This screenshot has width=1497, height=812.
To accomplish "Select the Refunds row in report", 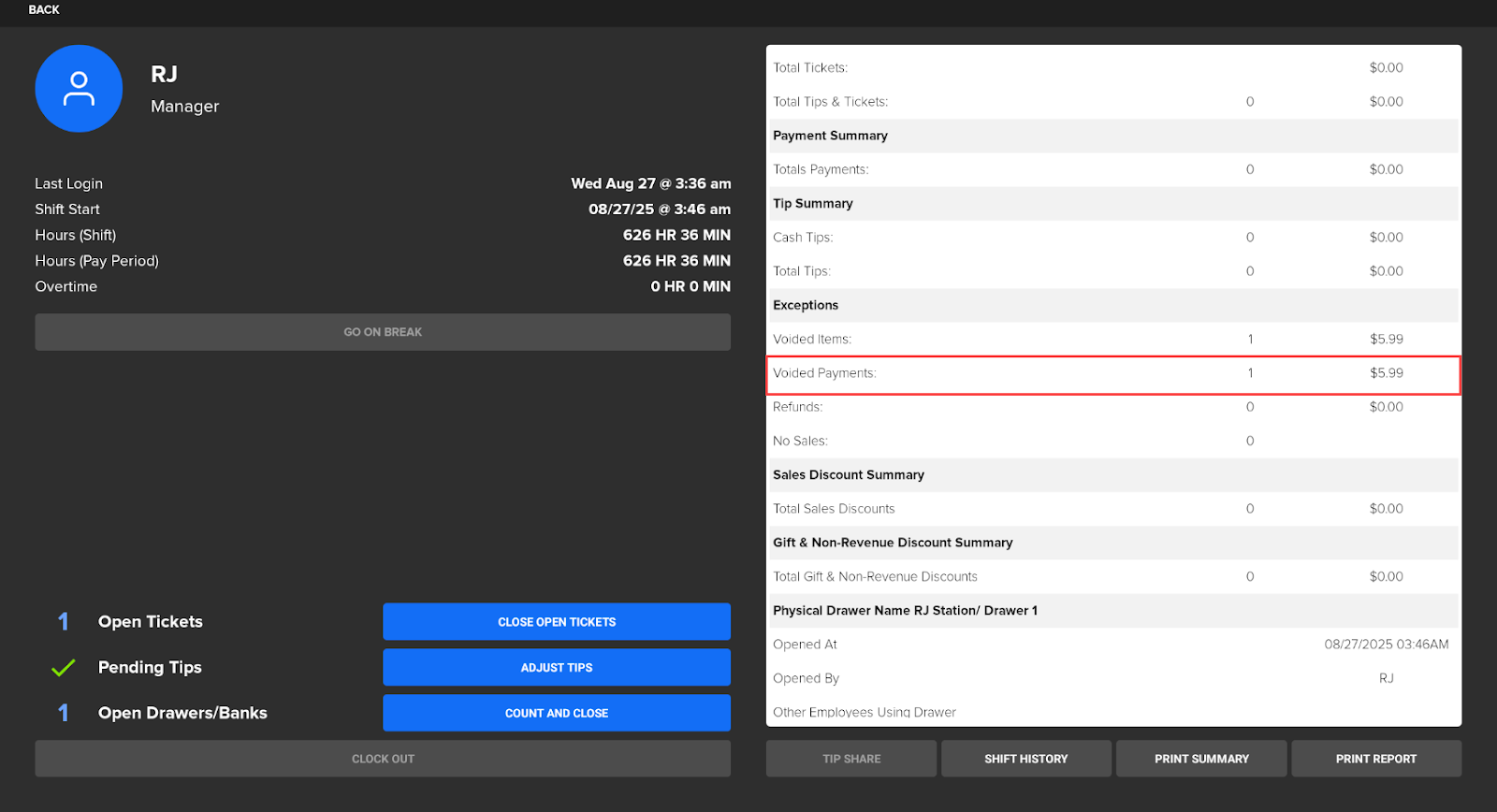I will [x=1112, y=407].
